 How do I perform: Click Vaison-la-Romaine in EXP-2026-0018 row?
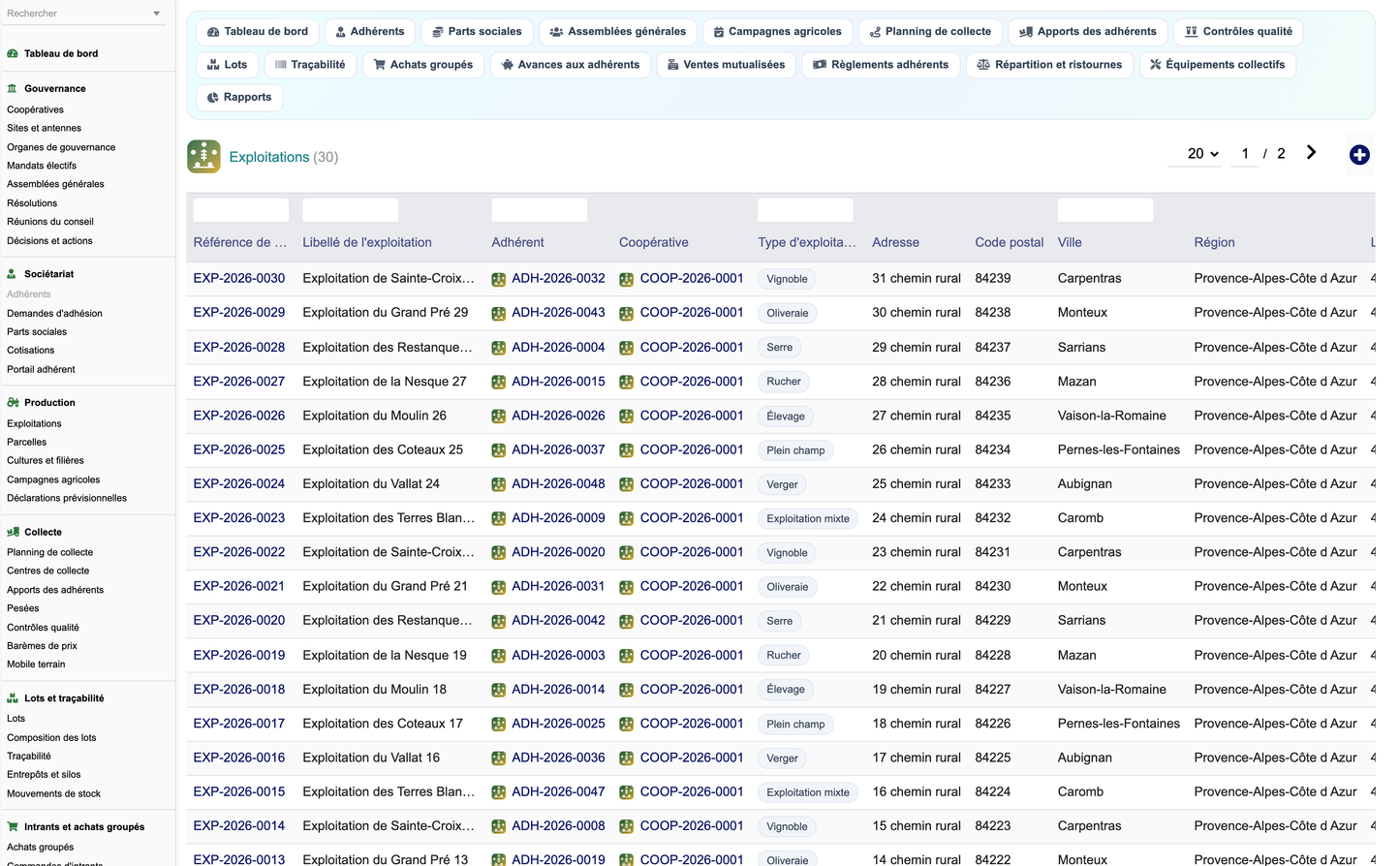point(1112,690)
